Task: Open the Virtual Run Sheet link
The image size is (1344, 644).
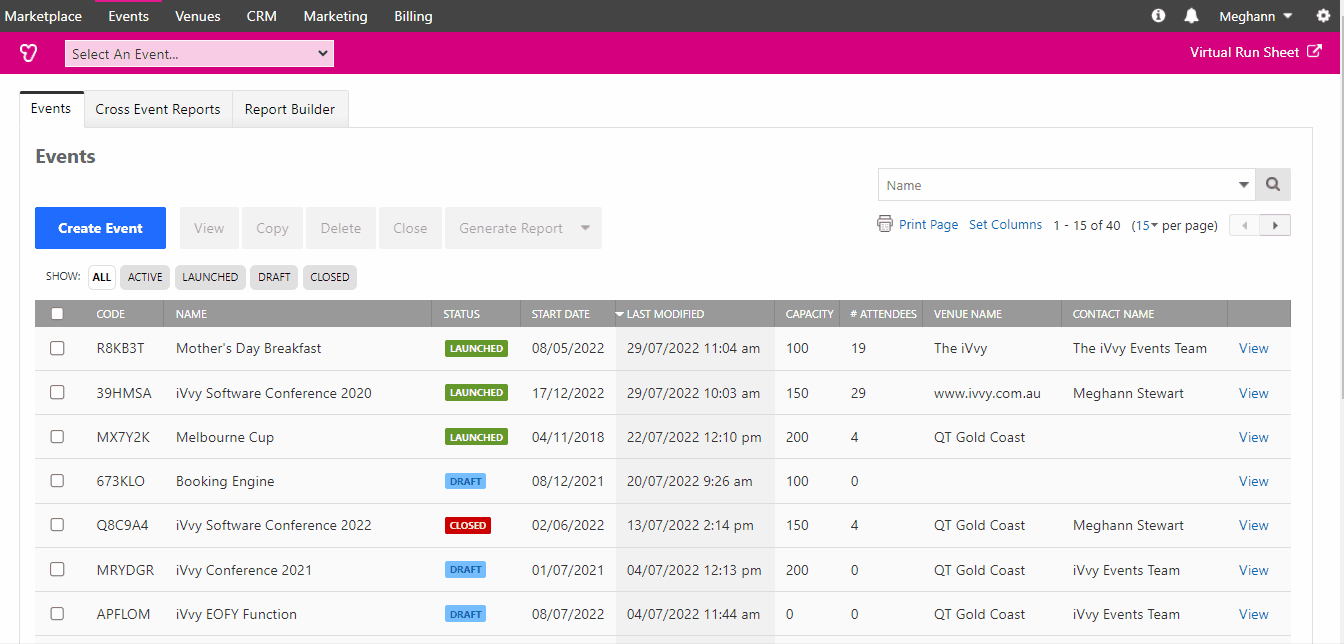Action: click(1256, 53)
